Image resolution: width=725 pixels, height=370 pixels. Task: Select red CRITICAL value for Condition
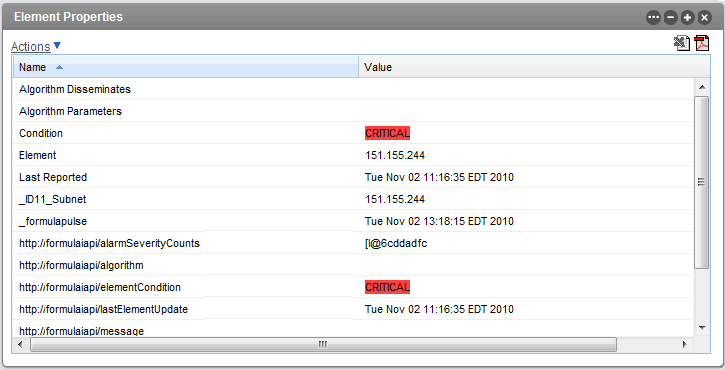(387, 133)
